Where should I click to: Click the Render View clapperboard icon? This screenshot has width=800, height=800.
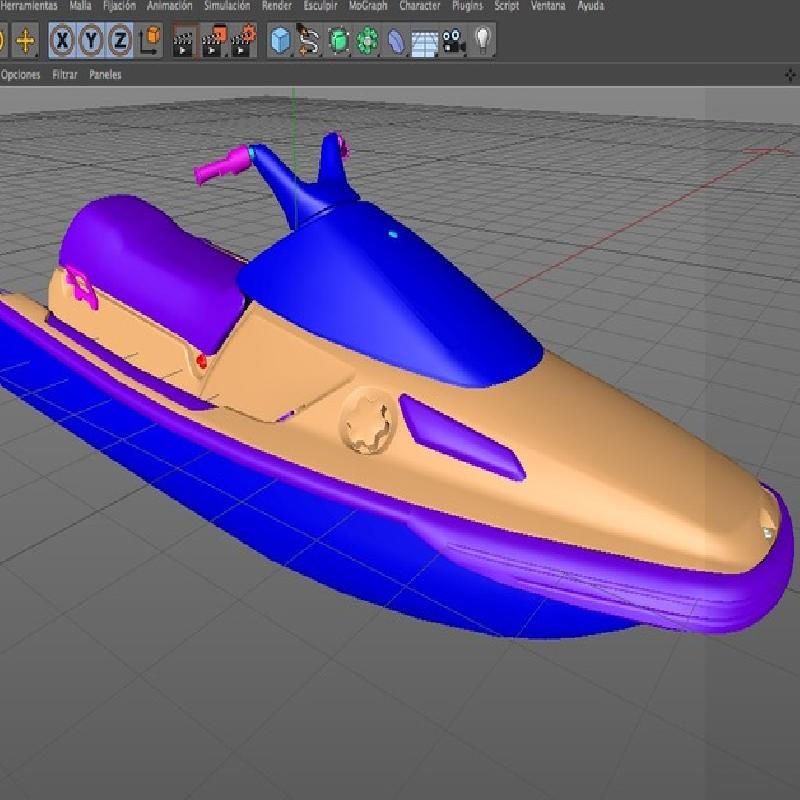tap(184, 41)
